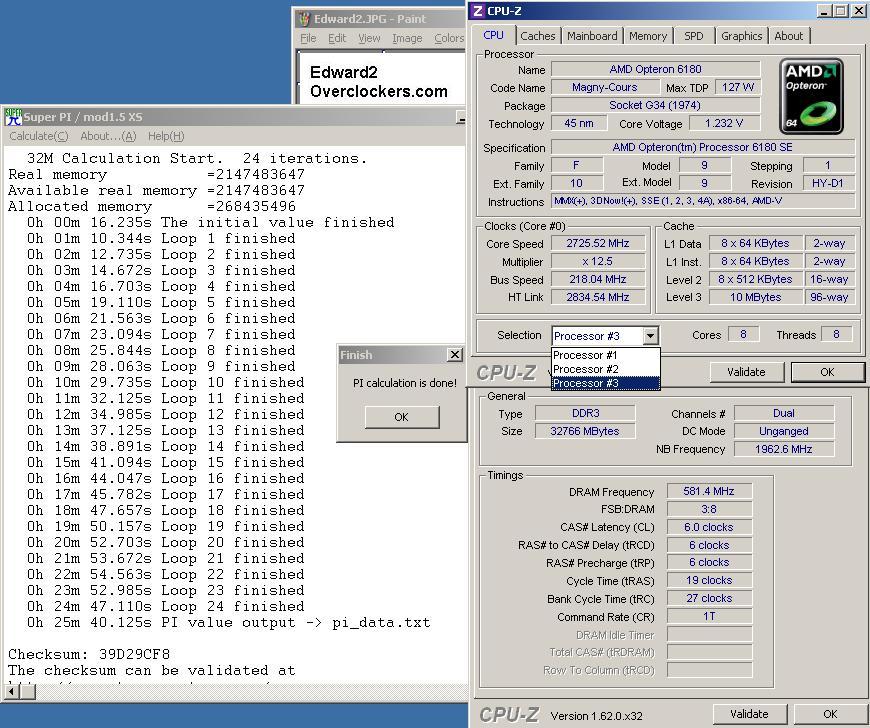The width and height of the screenshot is (870, 728).
Task: Click the DC Mode Unganged value
Action: [783, 431]
